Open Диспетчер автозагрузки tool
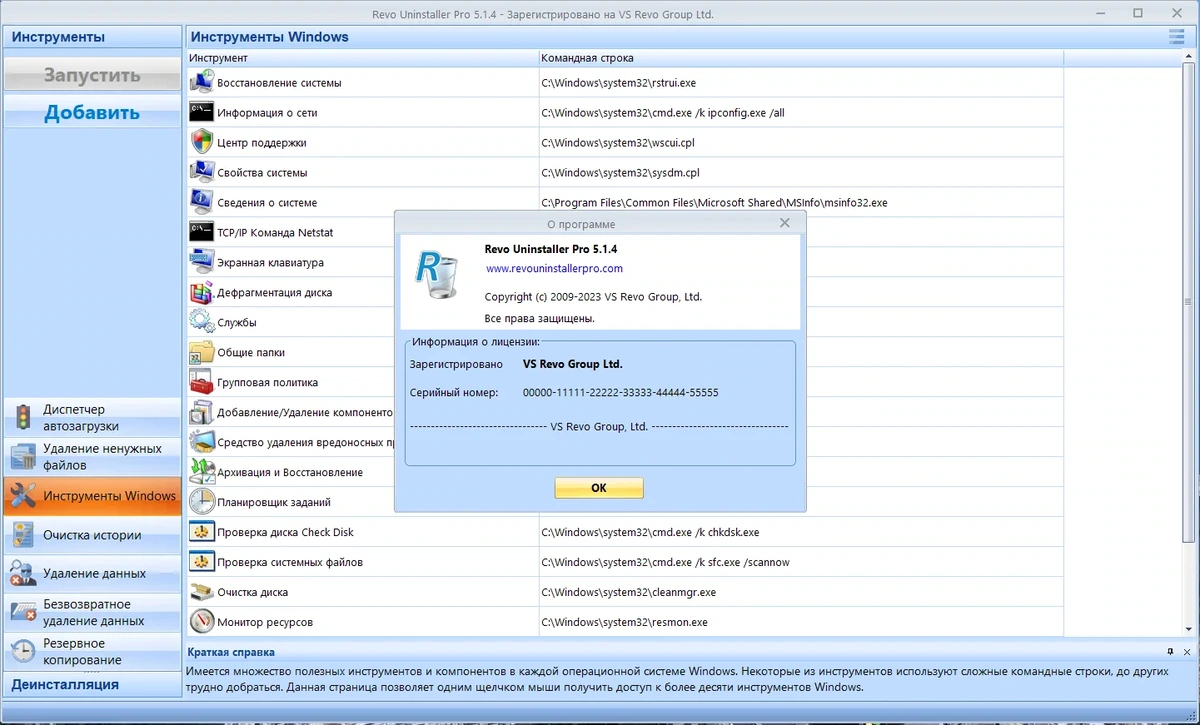Screen dimensions: 1200x725 click(92, 418)
